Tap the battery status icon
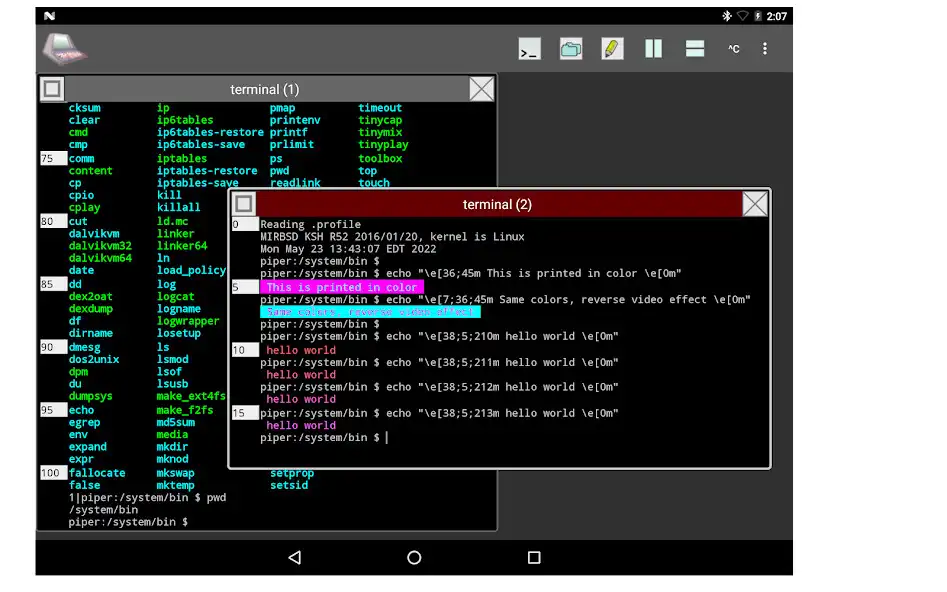Screen dimensions: 947x592 pyautogui.click(x=757, y=16)
